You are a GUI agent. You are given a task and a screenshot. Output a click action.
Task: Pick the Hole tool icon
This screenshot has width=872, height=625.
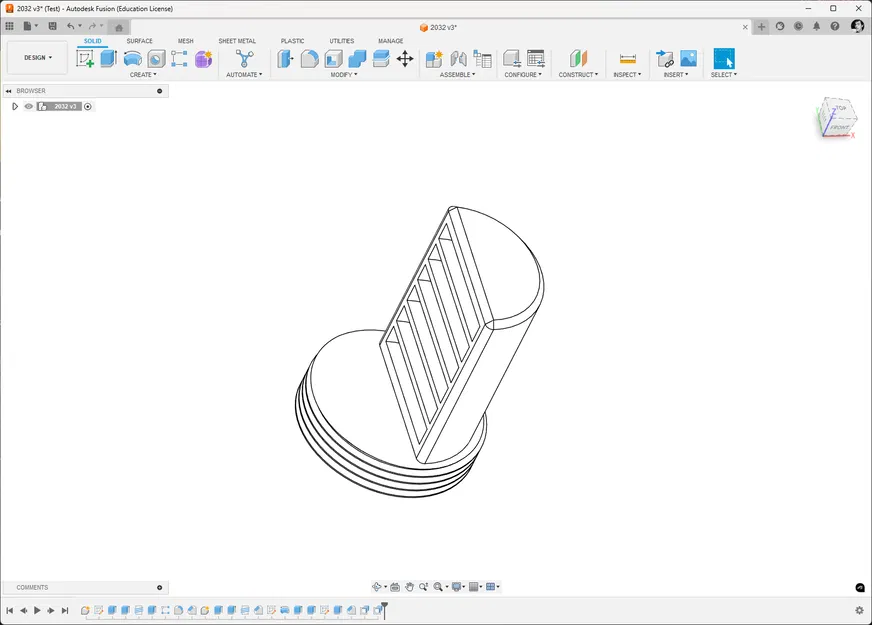coord(156,59)
